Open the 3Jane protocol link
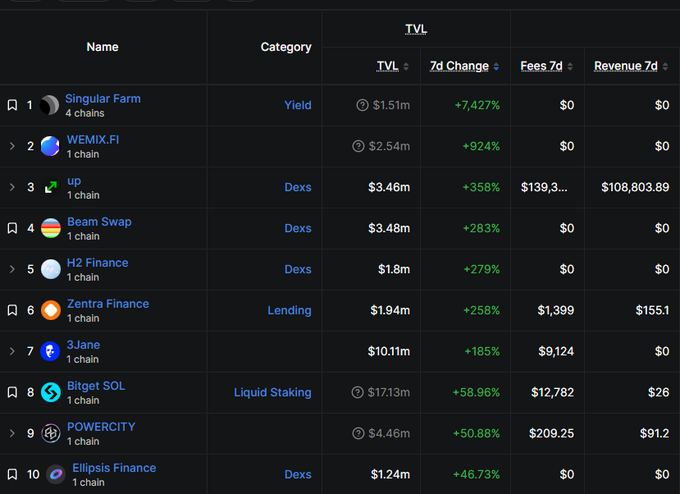 tap(83, 345)
